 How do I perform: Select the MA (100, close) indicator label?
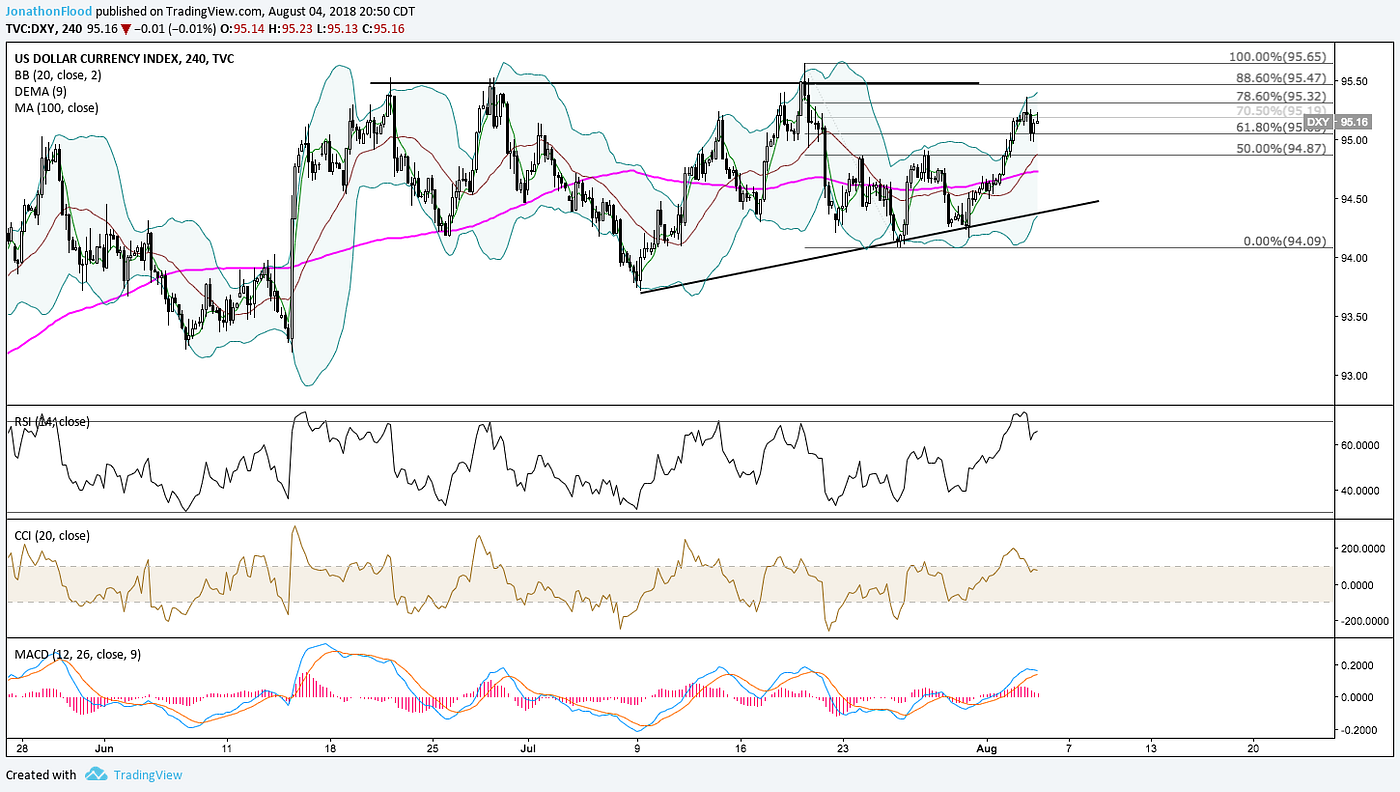(56, 107)
